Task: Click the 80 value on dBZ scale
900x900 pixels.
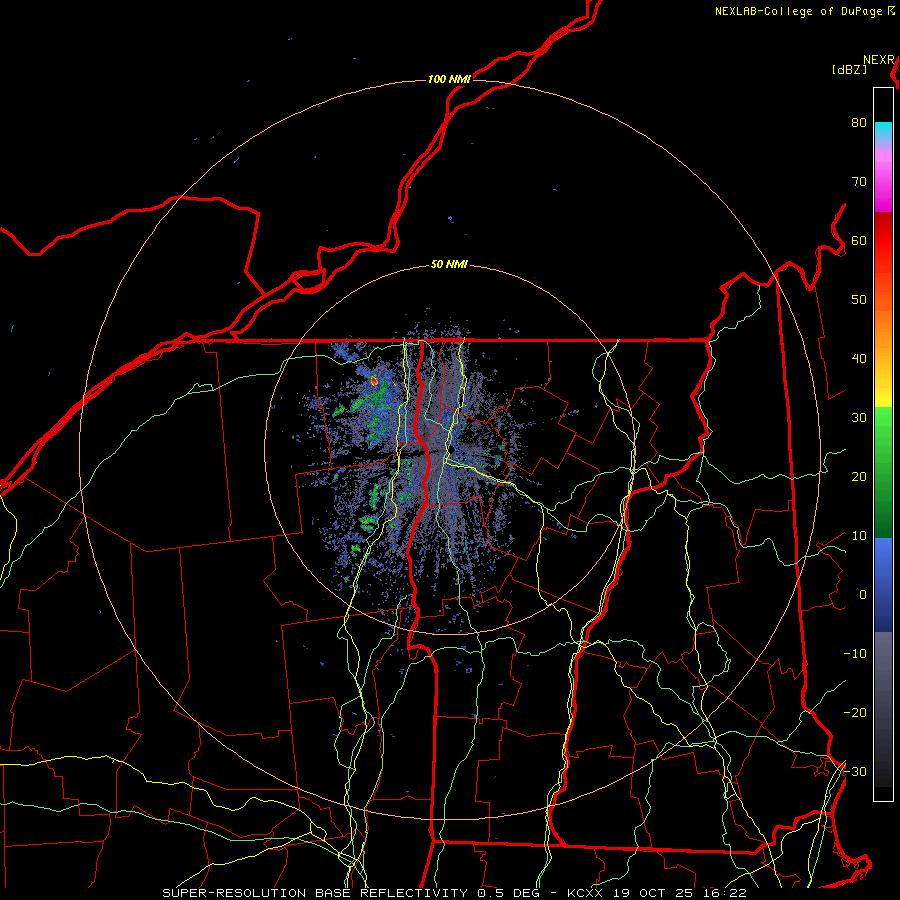Action: pos(859,122)
